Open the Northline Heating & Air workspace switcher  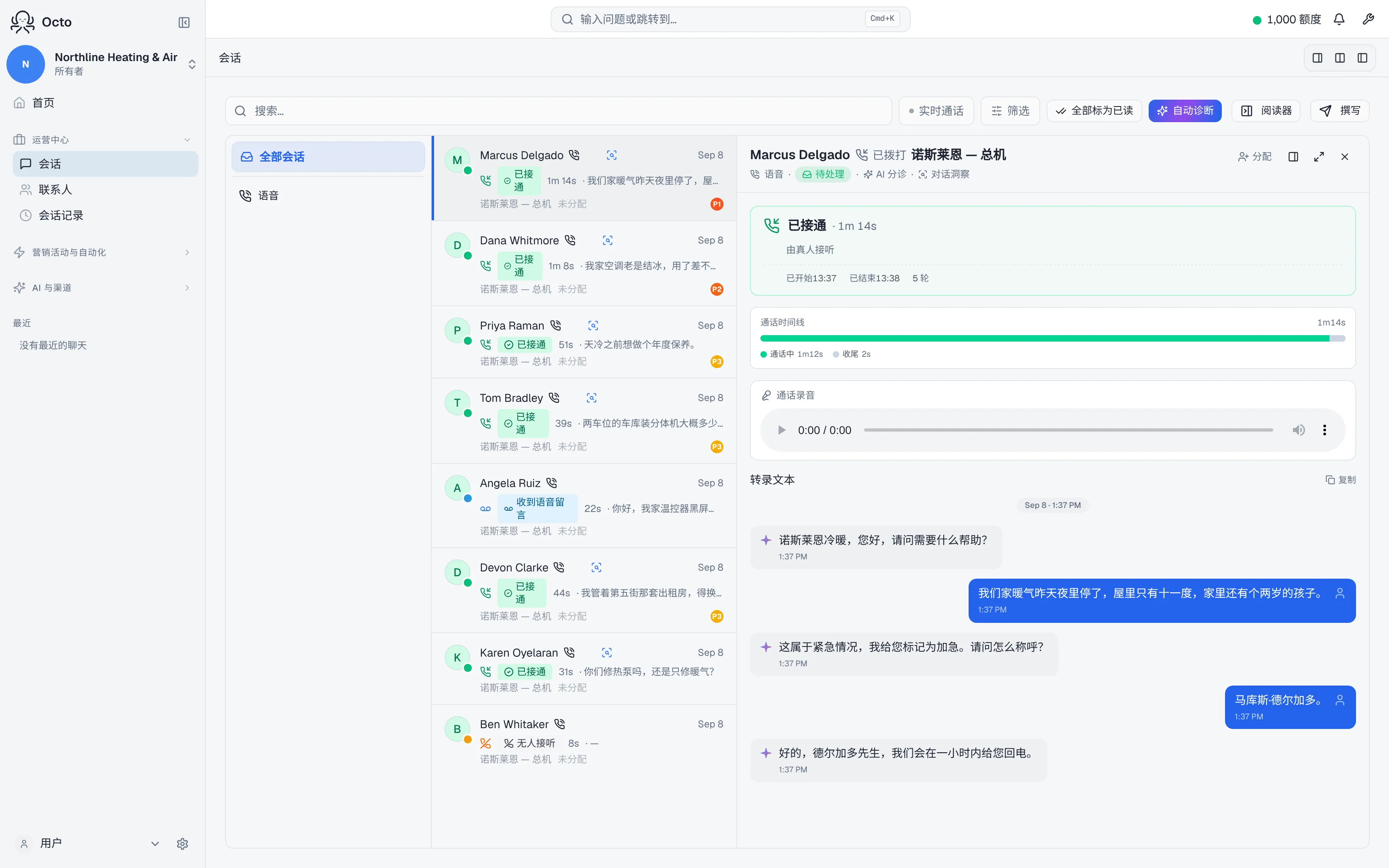click(x=102, y=64)
